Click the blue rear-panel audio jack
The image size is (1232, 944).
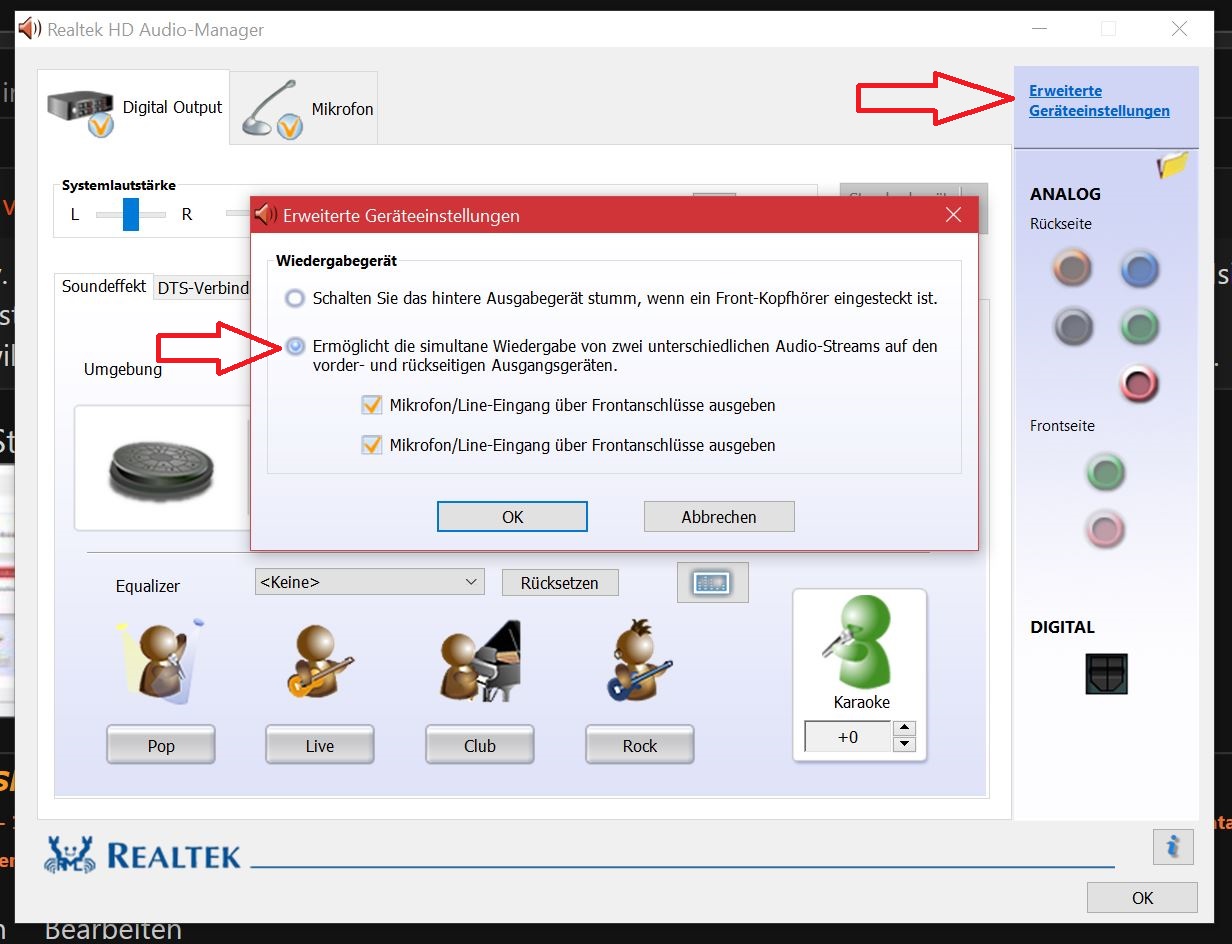pyautogui.click(x=1139, y=268)
